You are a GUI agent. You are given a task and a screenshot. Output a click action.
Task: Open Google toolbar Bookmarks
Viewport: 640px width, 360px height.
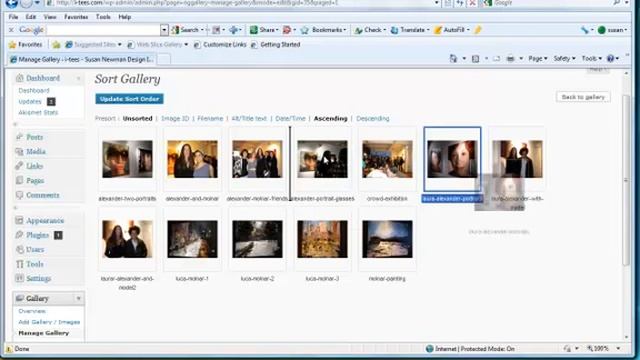click(323, 30)
